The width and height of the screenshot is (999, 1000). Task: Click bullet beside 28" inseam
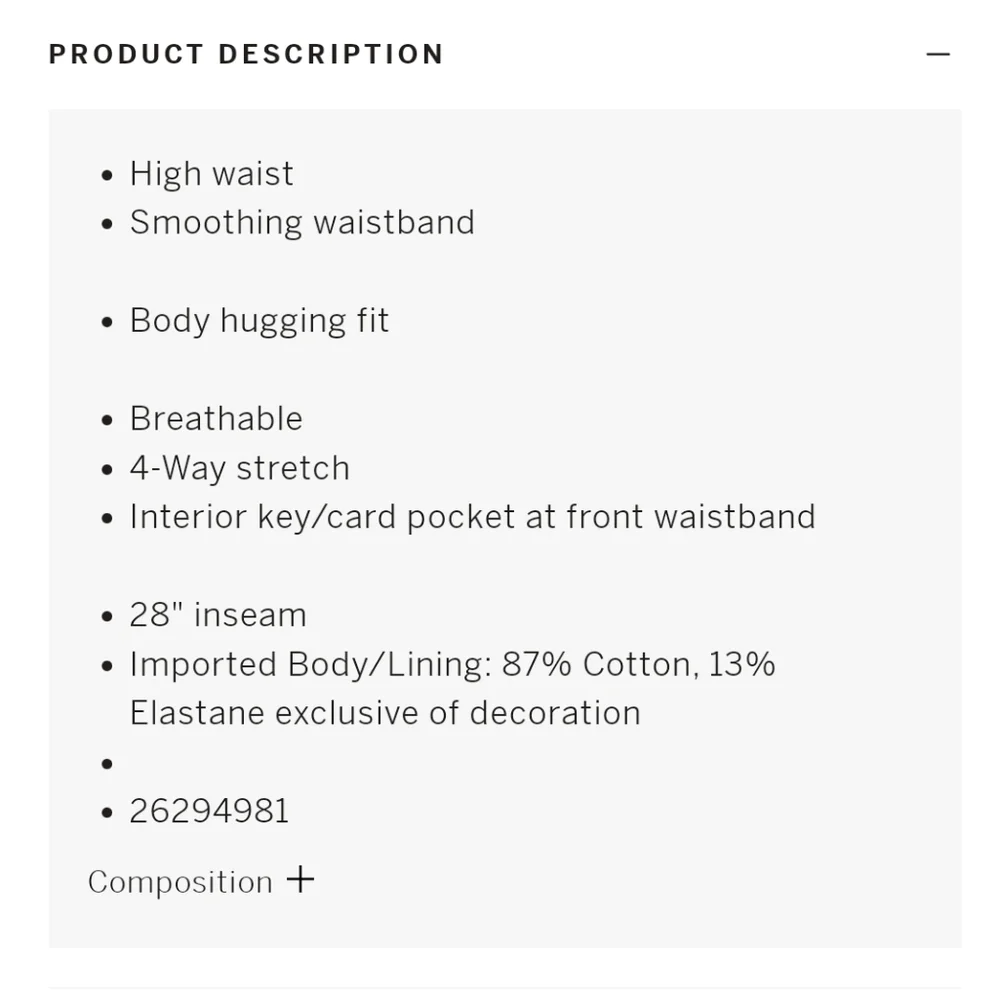[107, 617]
